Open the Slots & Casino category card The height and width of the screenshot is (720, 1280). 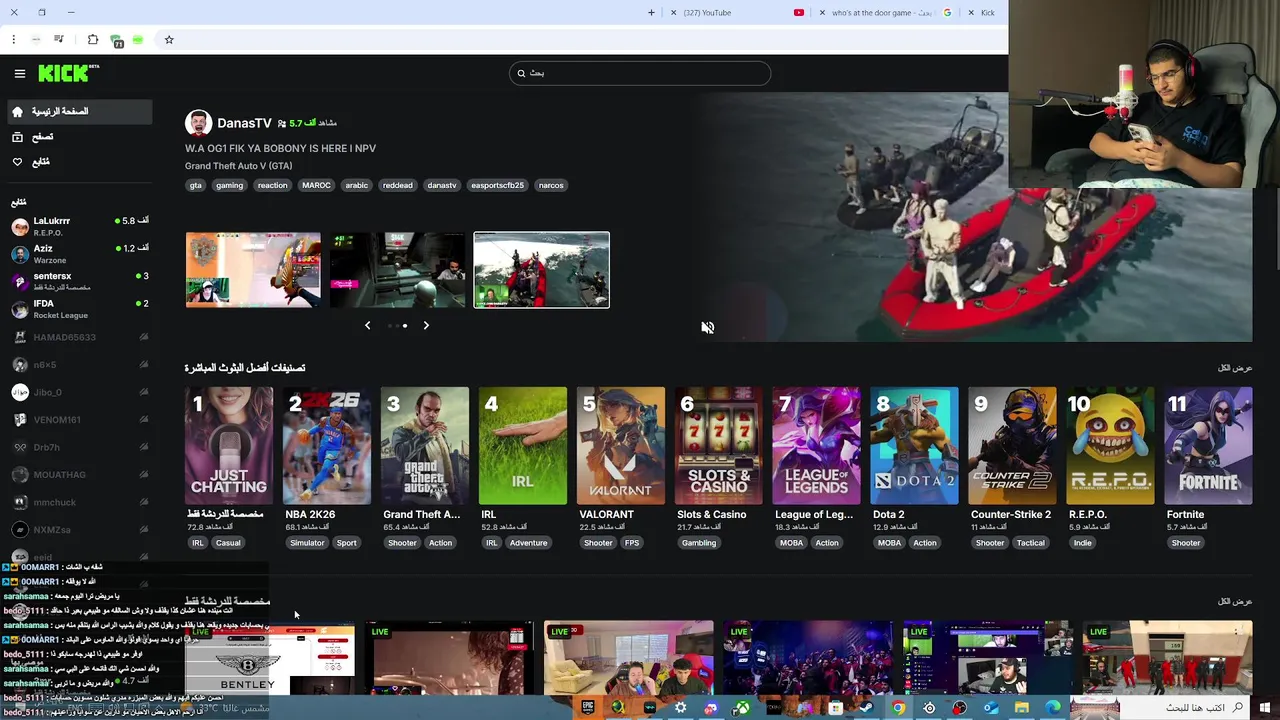[x=719, y=446]
